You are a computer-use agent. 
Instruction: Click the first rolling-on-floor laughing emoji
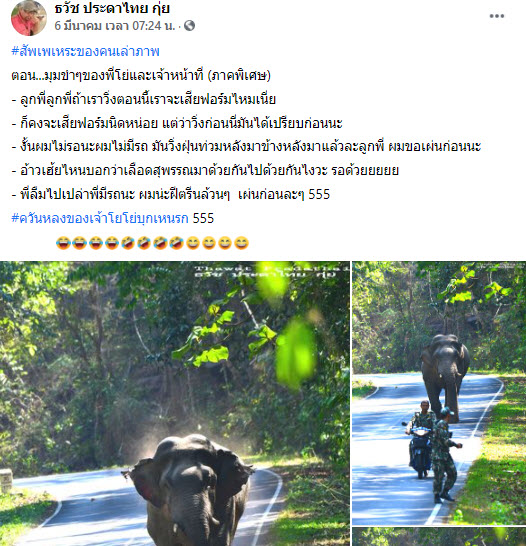[128, 243]
